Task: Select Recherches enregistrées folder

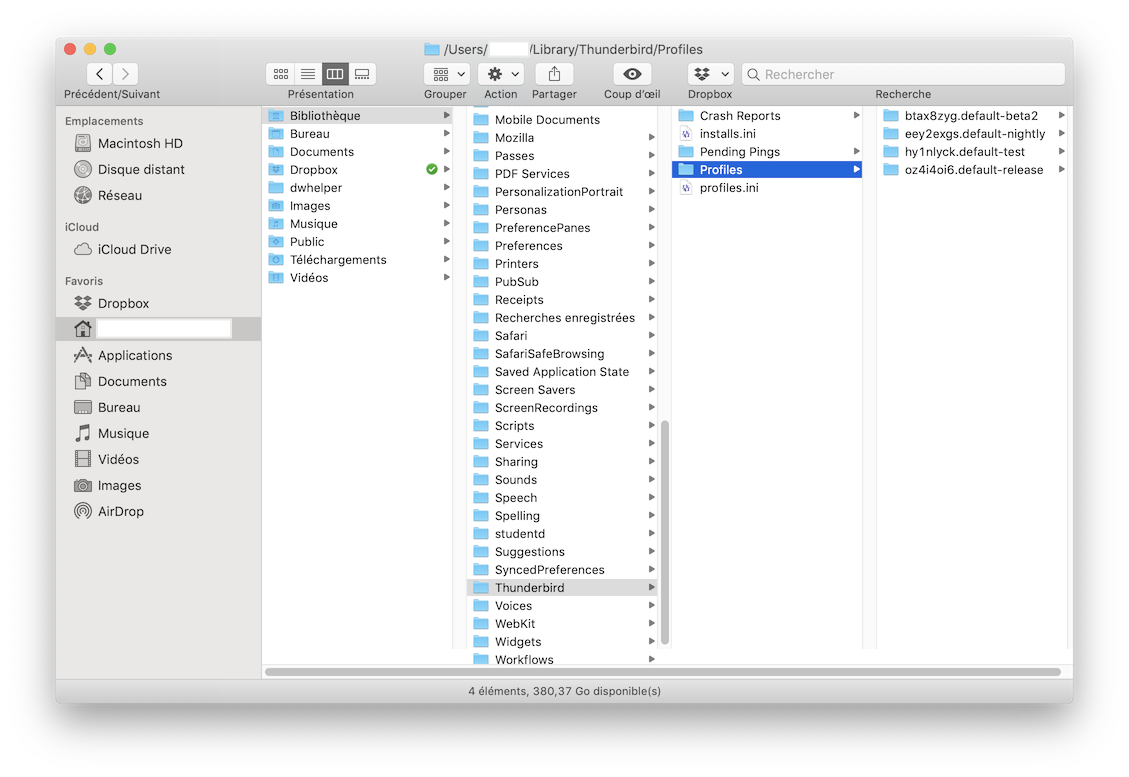Action: [x=563, y=318]
